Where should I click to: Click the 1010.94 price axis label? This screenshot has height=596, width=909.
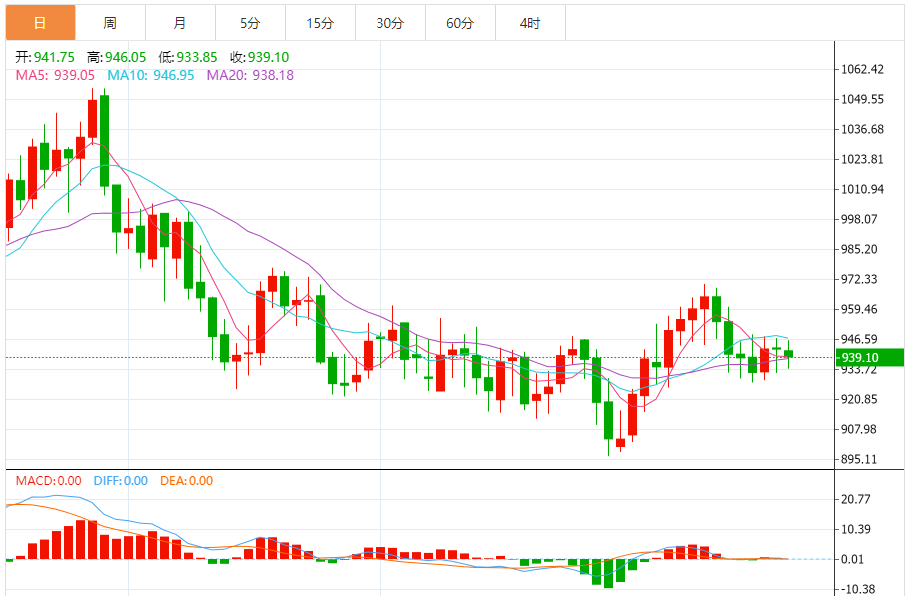click(863, 189)
